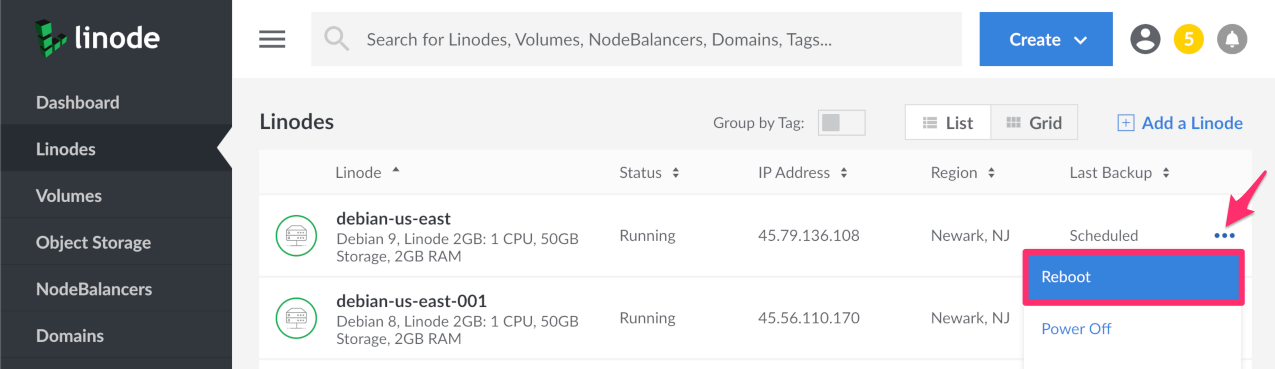Click Newark, NJ region for debian-us-east
This screenshot has width=1275, height=369.
pyautogui.click(x=969, y=236)
